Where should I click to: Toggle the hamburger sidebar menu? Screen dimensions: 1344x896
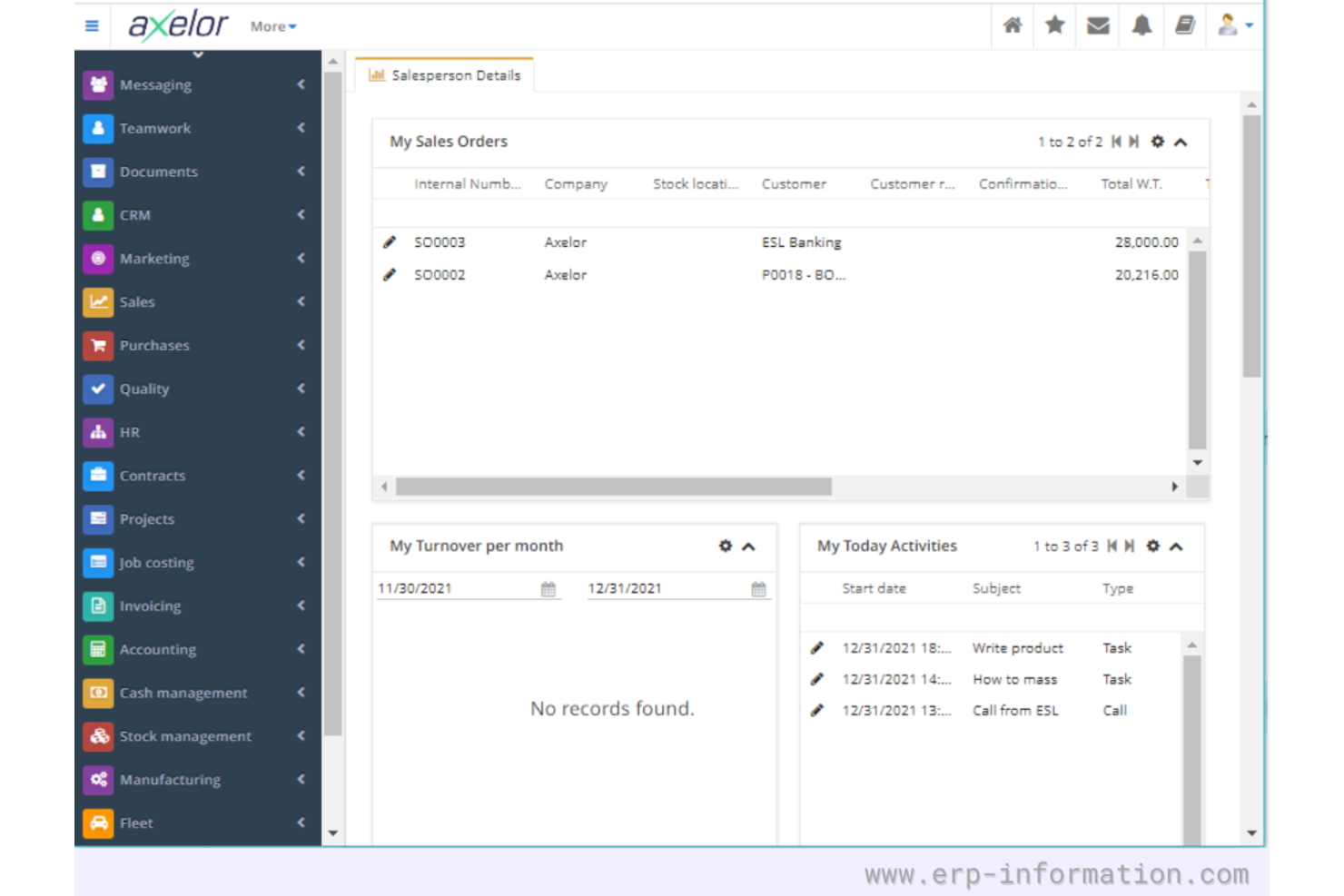pyautogui.click(x=92, y=26)
